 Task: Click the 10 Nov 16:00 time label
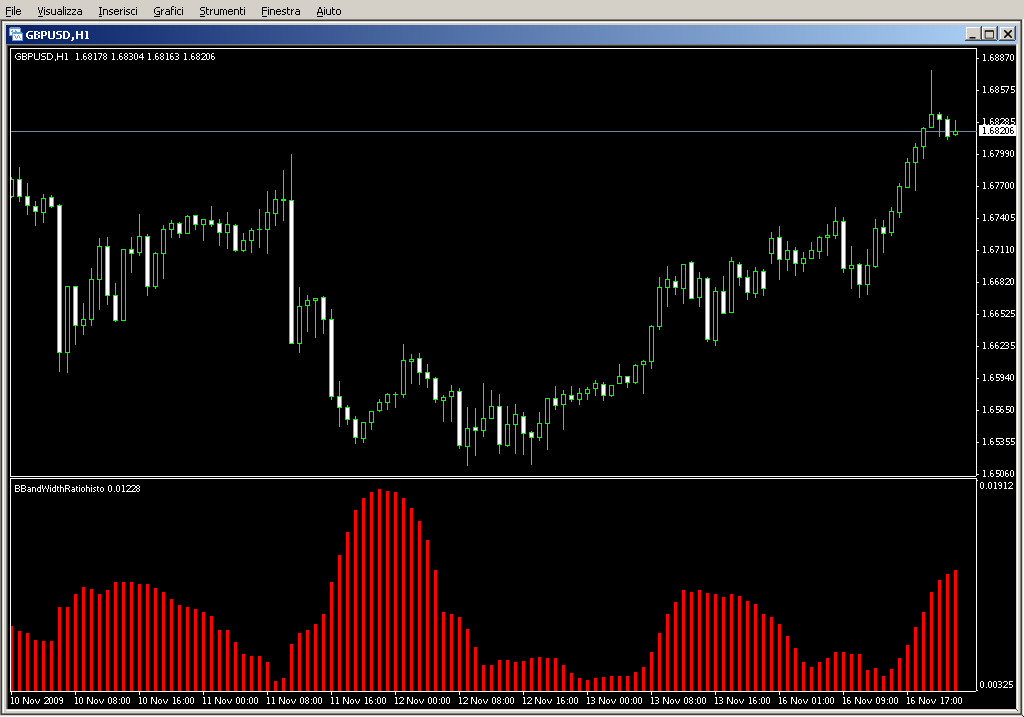point(166,701)
